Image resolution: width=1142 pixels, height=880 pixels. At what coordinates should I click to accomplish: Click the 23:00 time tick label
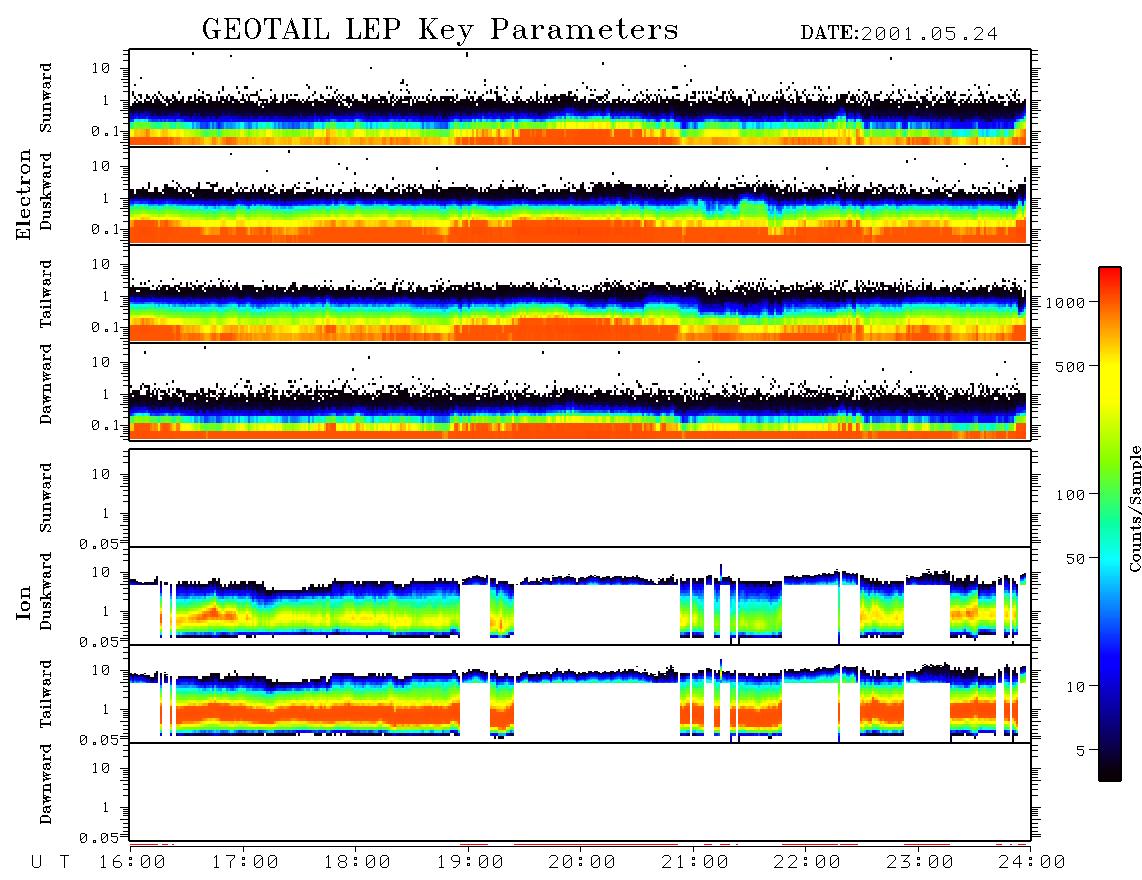click(920, 862)
